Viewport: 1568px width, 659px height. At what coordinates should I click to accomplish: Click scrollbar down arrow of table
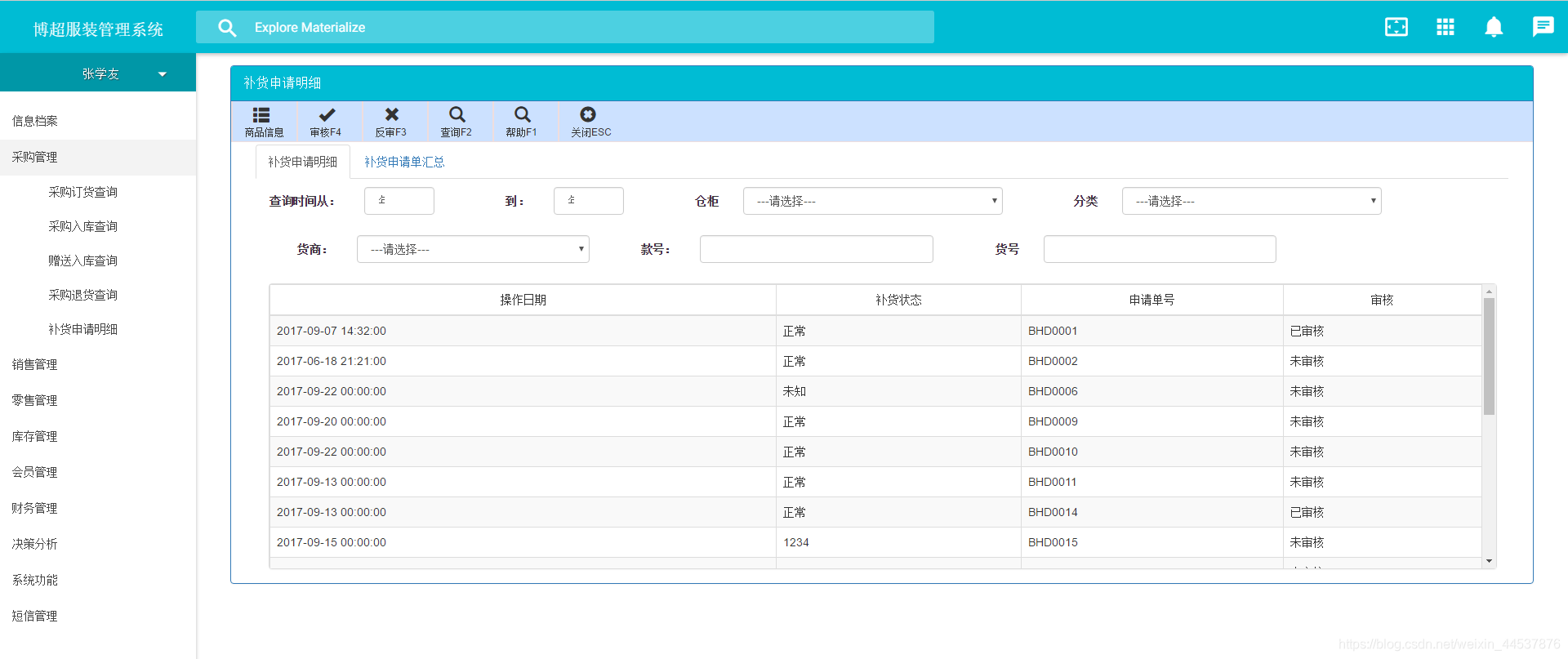[x=1489, y=562]
